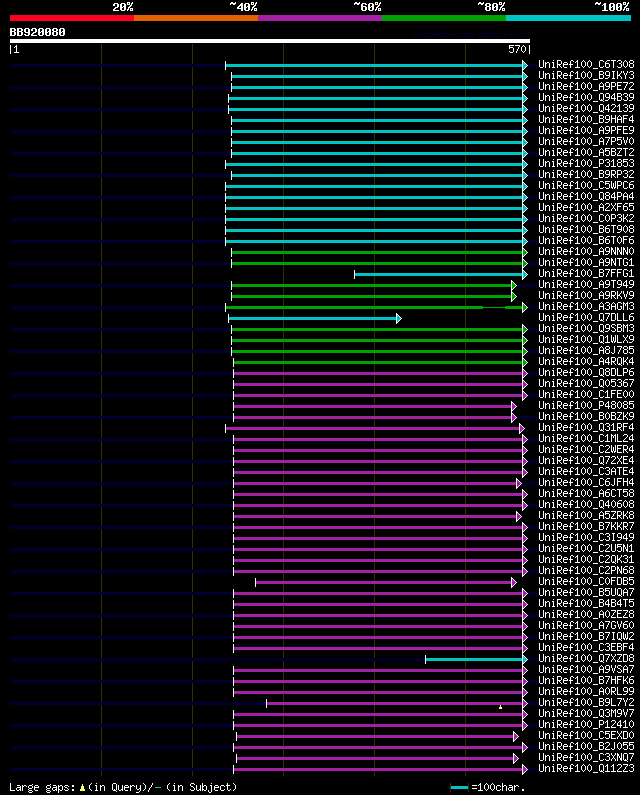
Task: Select the UniRef100_Q7XZD8 label
Action: [x=586, y=659]
